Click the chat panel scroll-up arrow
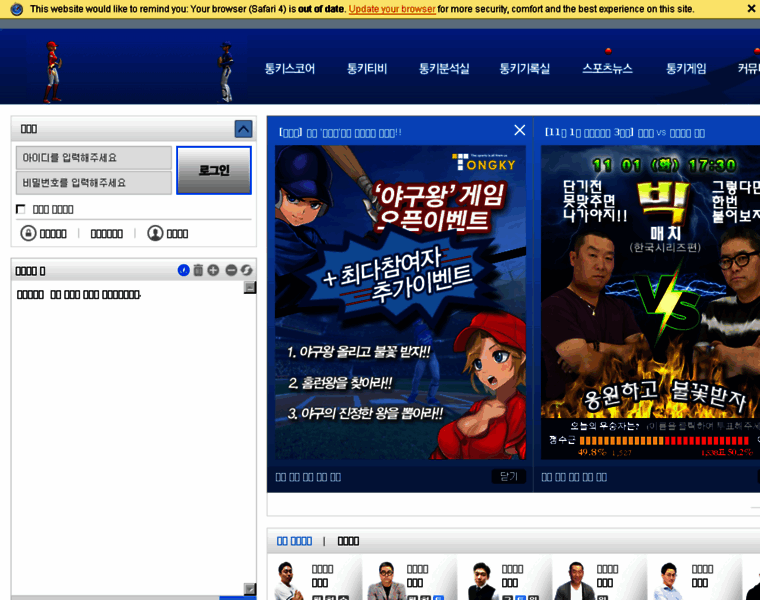 [250, 288]
